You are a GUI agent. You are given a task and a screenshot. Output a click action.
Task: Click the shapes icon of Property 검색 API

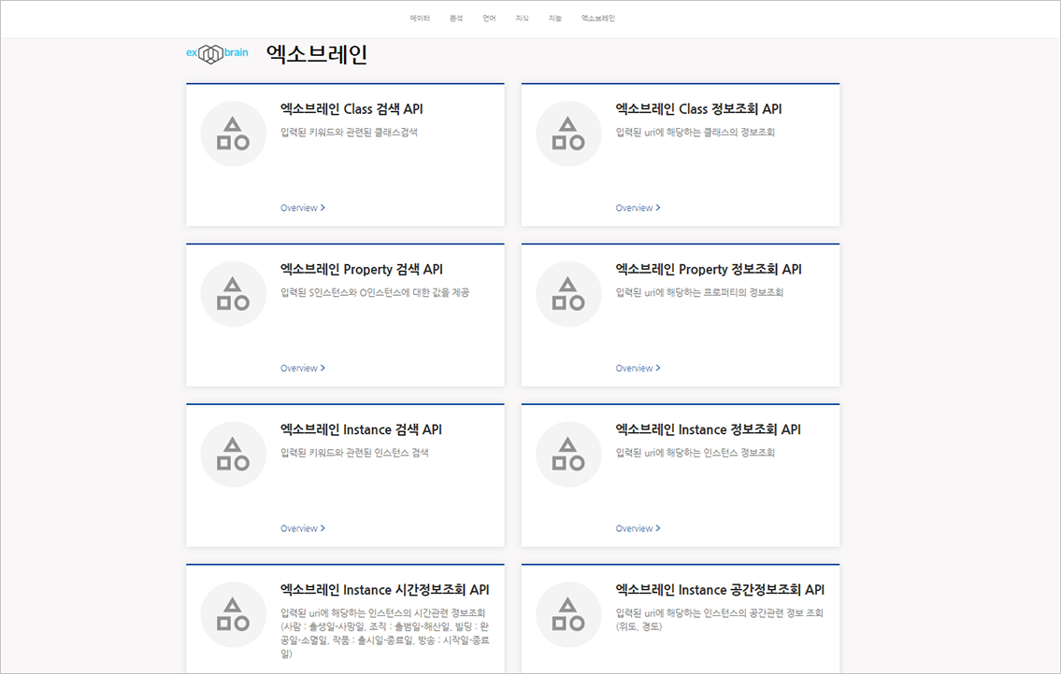(233, 294)
